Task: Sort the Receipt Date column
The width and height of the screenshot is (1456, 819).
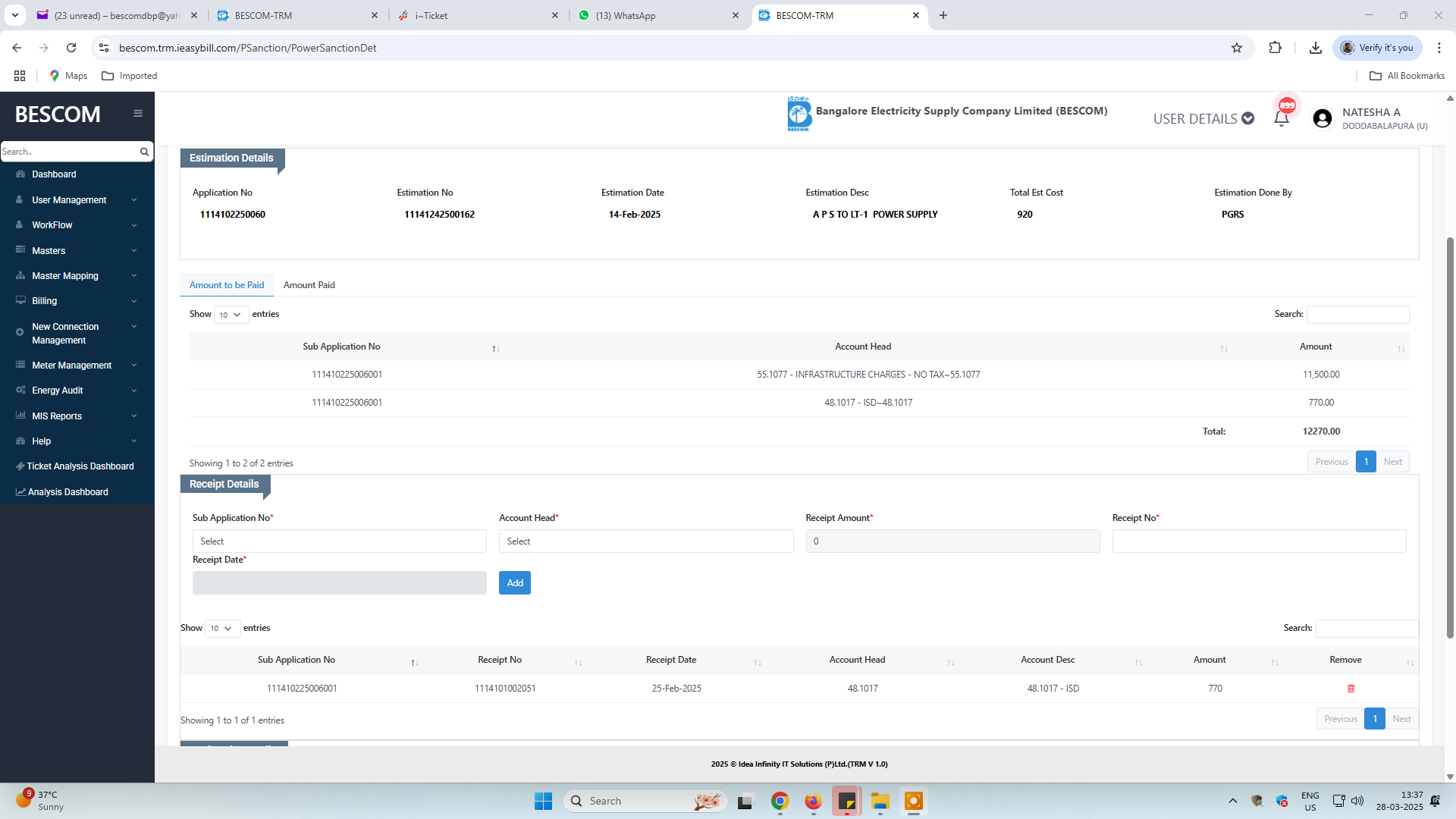Action: [x=758, y=662]
